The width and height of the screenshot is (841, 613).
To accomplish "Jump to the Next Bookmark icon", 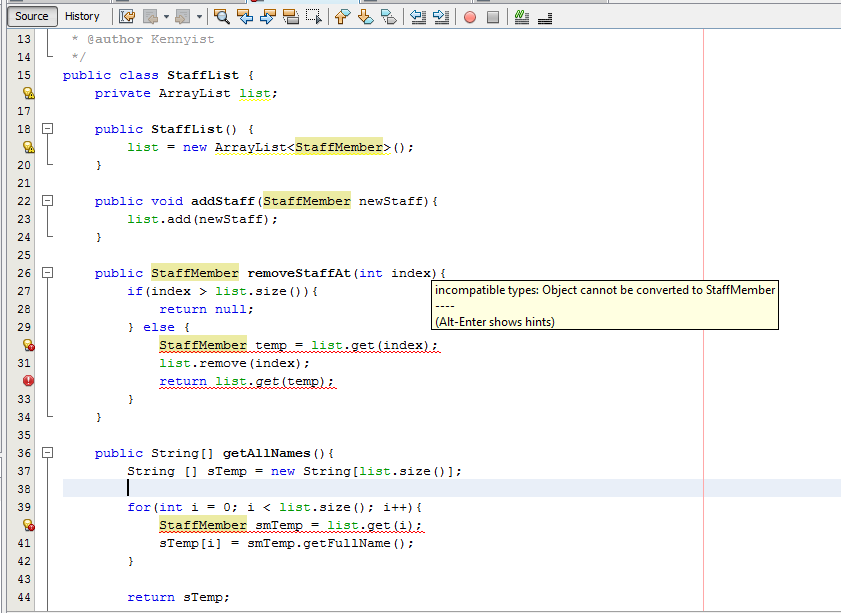I will 365,16.
